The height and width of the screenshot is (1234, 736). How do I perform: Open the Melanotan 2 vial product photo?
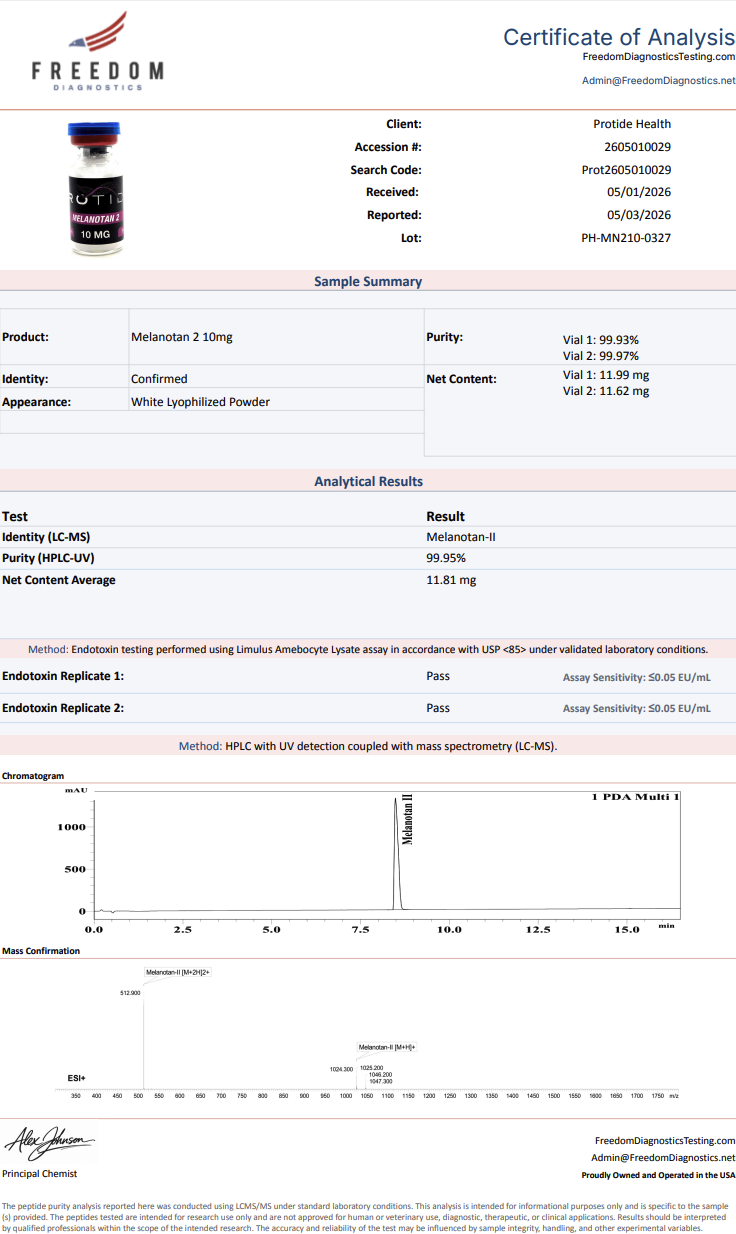pyautogui.click(x=94, y=188)
